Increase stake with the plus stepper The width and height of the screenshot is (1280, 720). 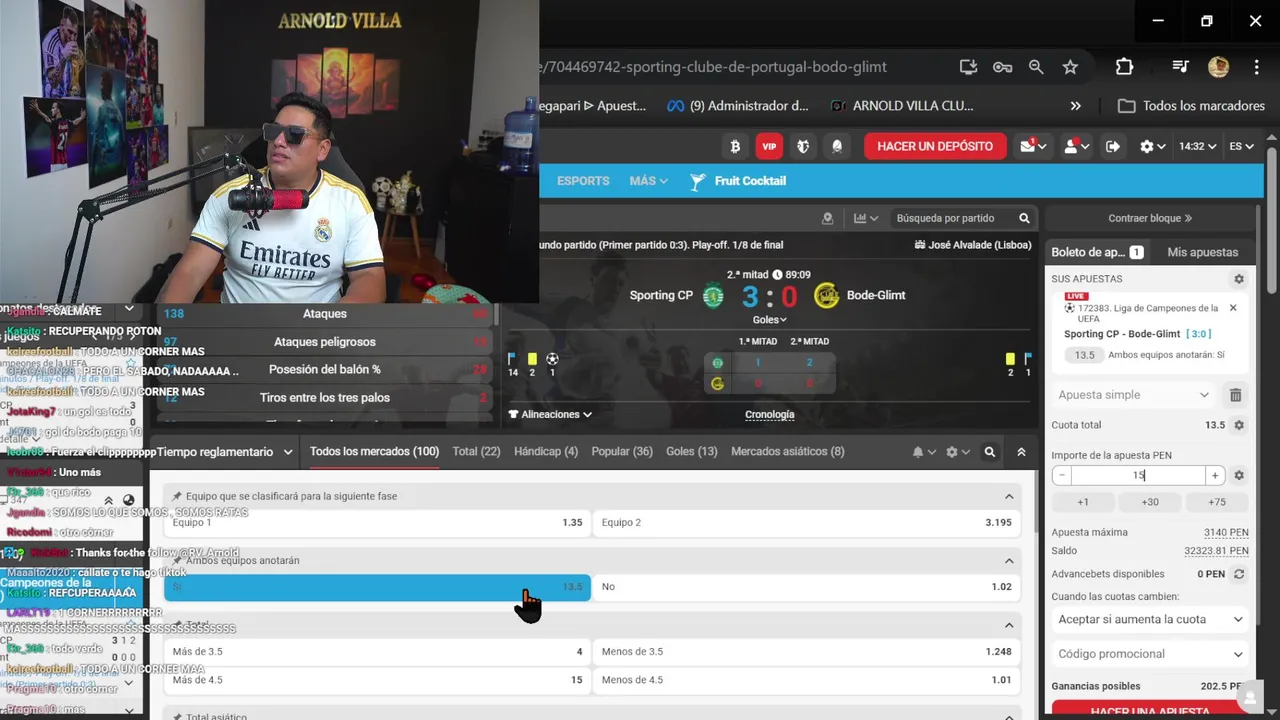point(1215,476)
